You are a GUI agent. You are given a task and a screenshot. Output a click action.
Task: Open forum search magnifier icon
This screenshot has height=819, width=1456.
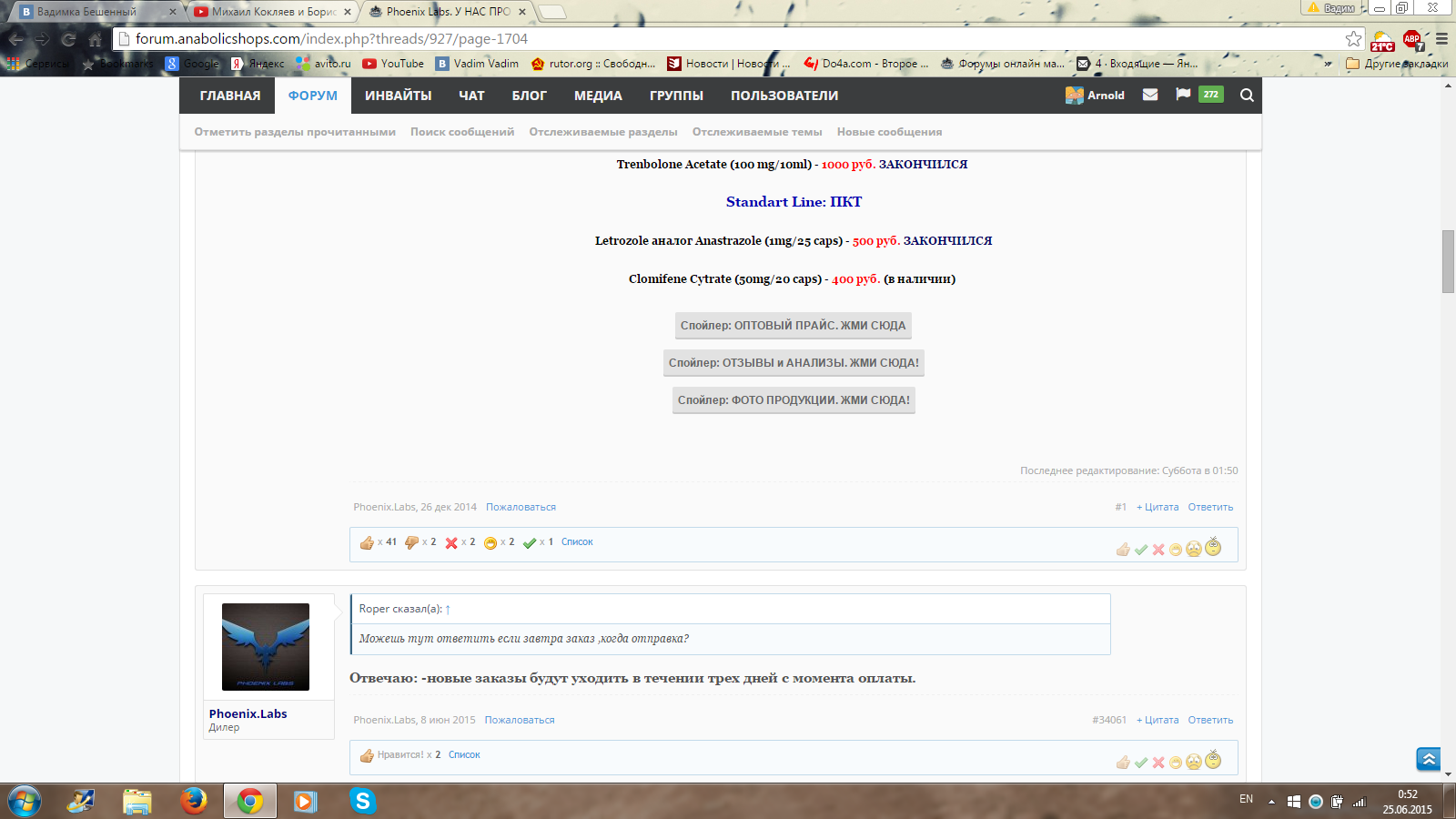pyautogui.click(x=1247, y=95)
